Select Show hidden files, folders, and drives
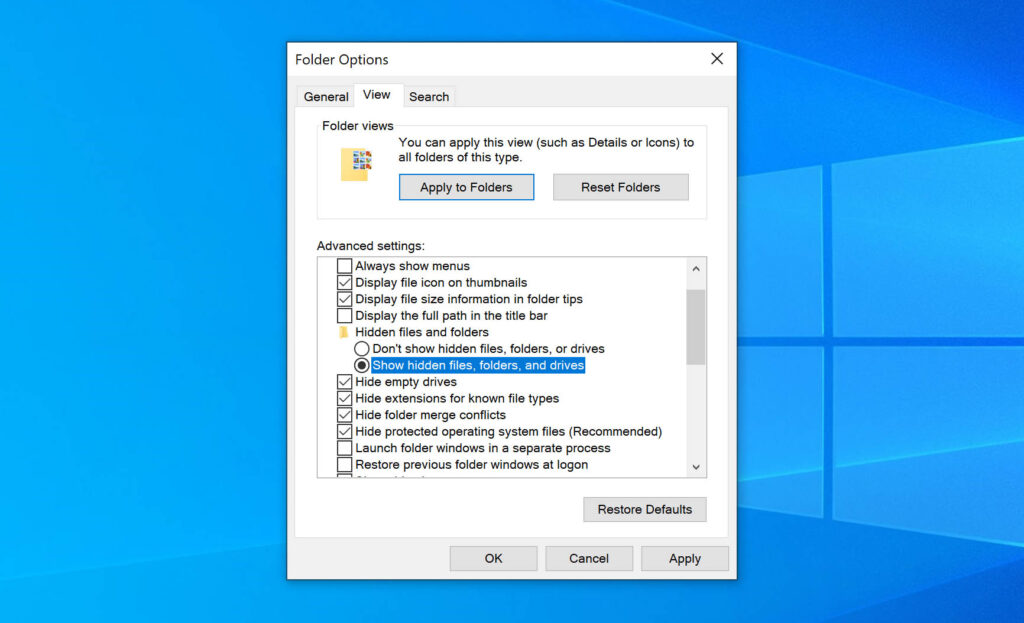1024x623 pixels. [x=361, y=365]
